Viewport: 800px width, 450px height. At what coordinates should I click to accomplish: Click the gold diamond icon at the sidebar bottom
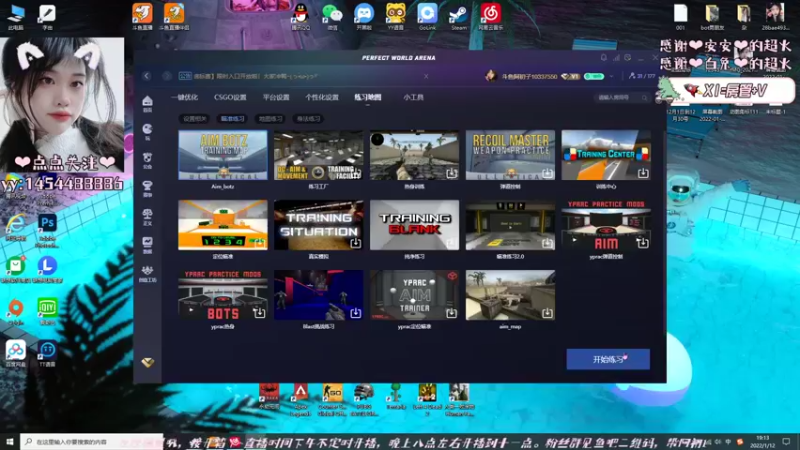pyautogui.click(x=147, y=362)
